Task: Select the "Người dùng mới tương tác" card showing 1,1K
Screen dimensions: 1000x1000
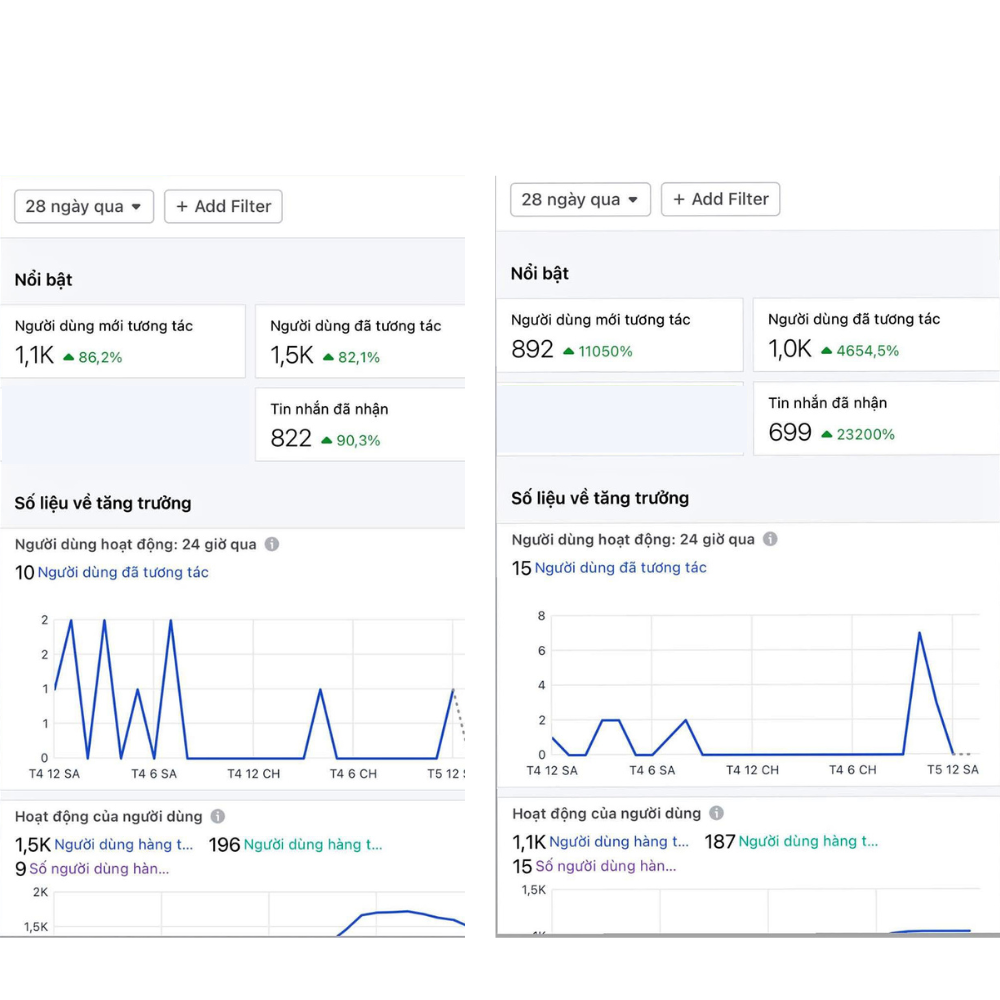Action: (x=123, y=341)
